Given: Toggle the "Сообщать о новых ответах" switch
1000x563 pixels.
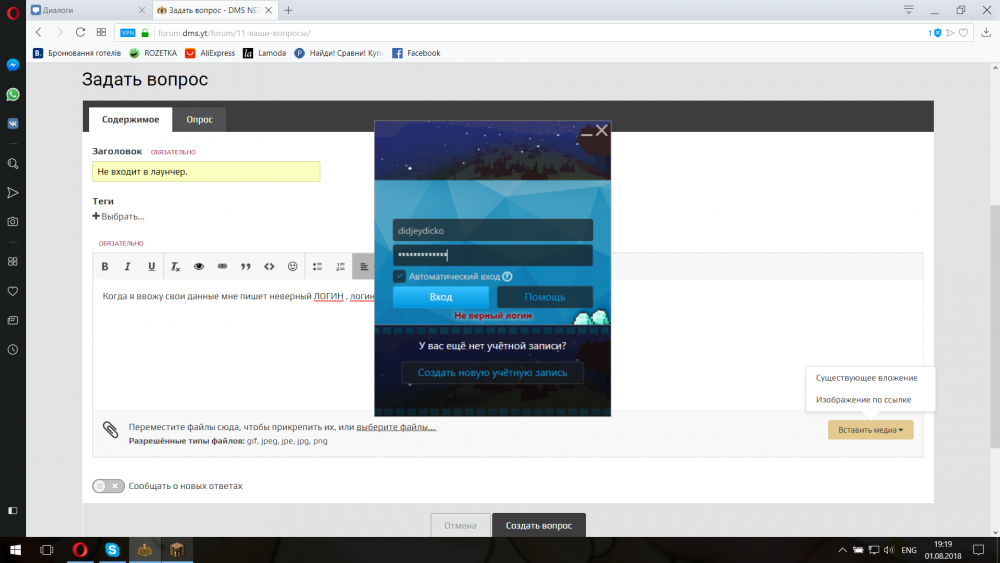Looking at the screenshot, I should (108, 486).
